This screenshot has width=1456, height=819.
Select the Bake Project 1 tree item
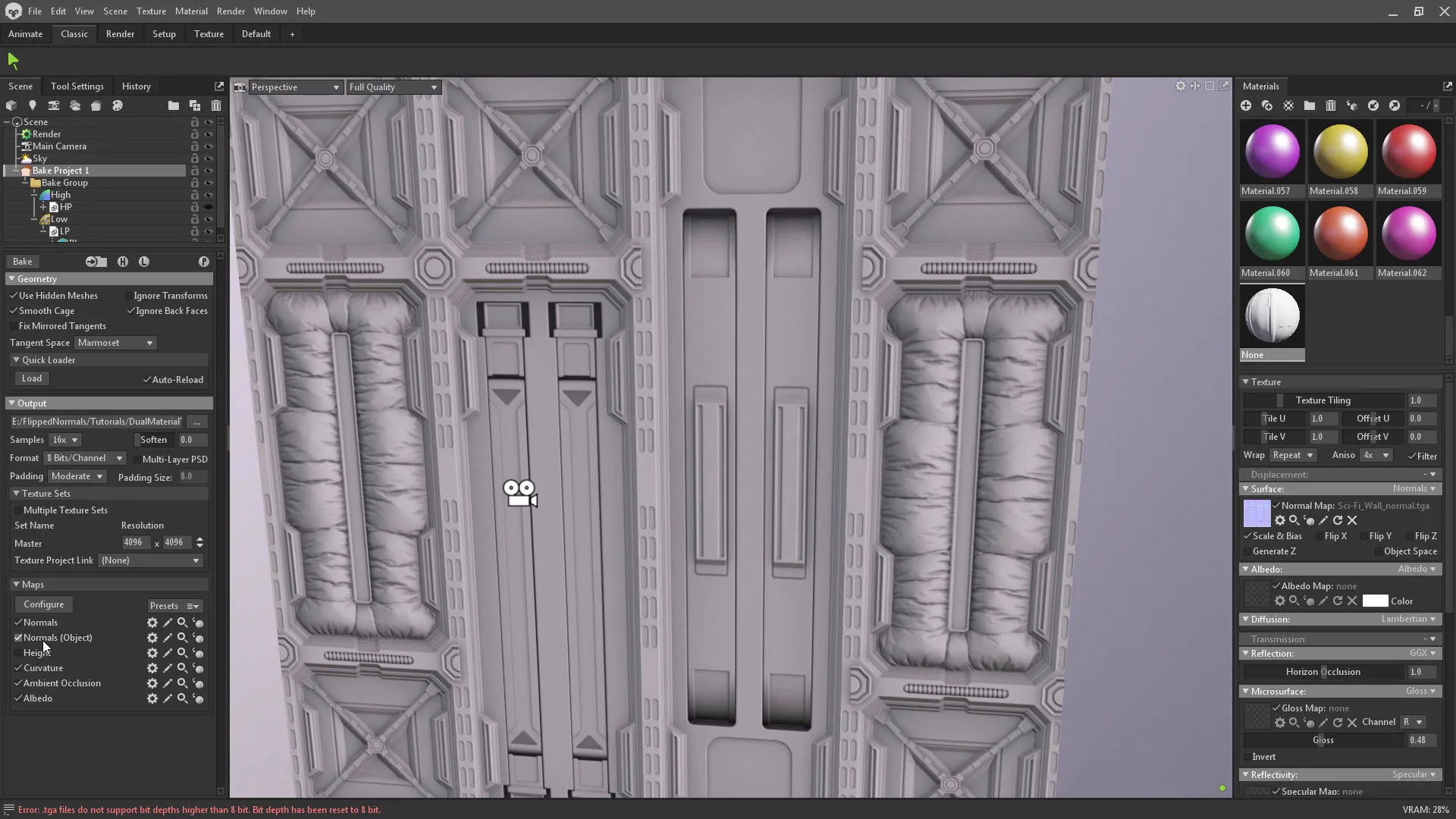tap(95, 171)
